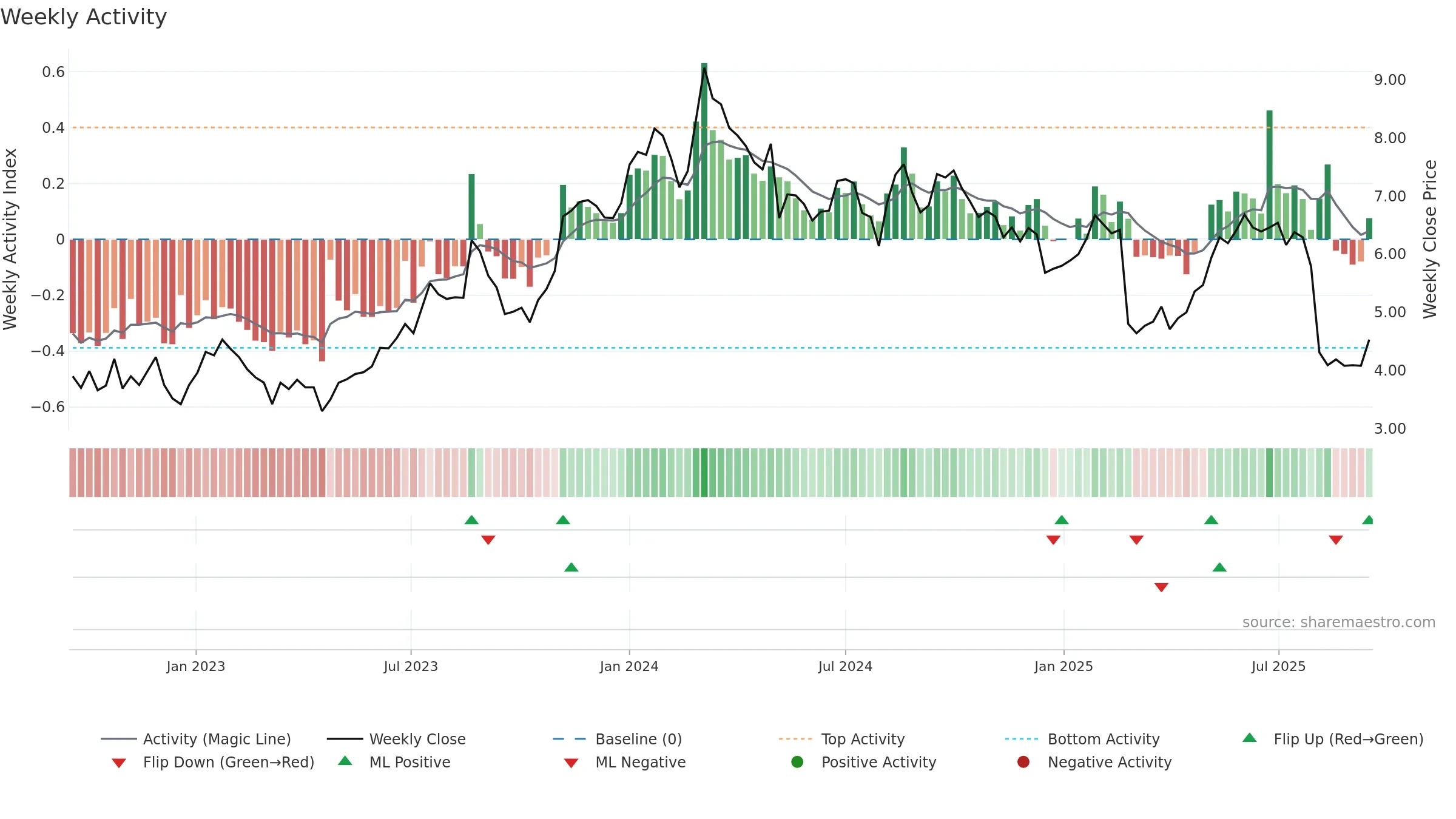Viewport: 1456px width, 819px height.
Task: Click the Weekly Activity chart title
Action: (84, 17)
